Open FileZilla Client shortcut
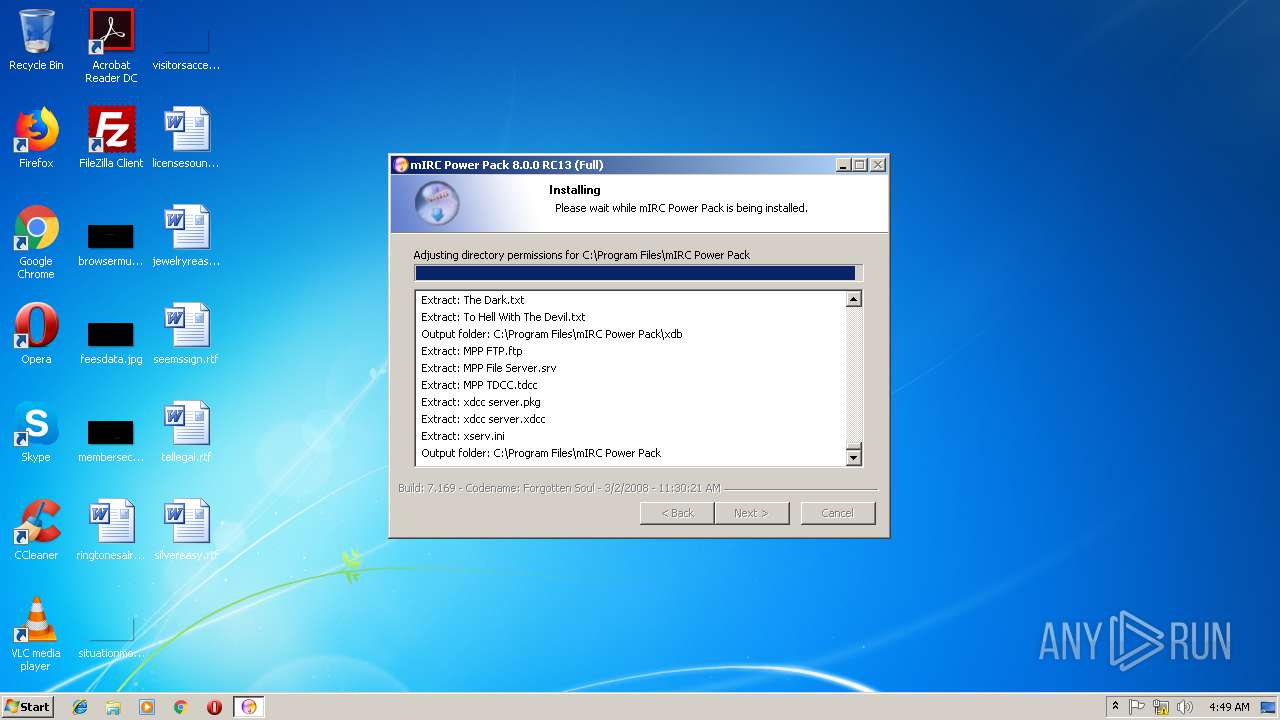Image resolution: width=1280 pixels, height=720 pixels. pos(111,138)
